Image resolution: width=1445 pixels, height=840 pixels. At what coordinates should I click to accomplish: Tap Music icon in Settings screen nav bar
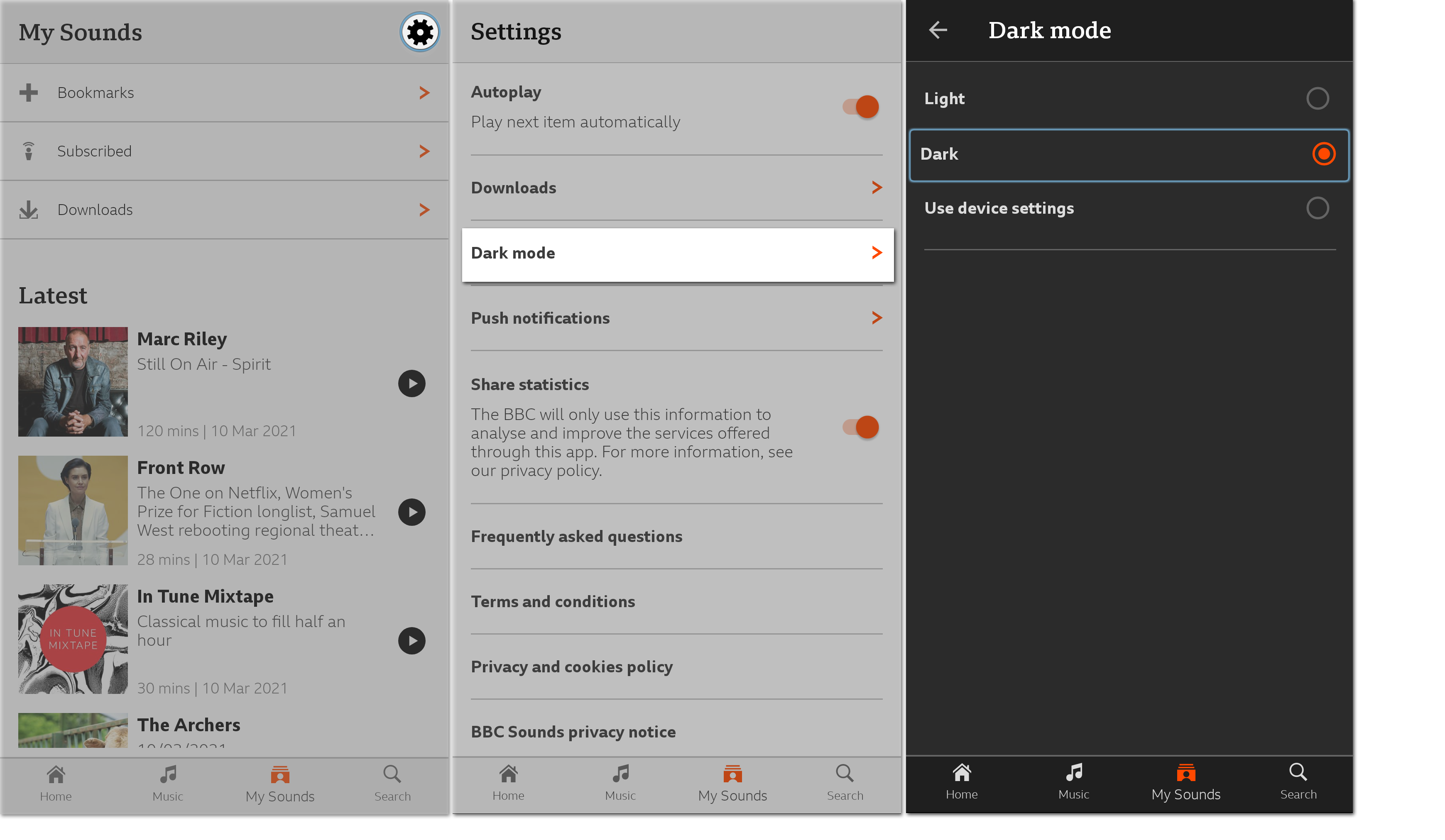[620, 773]
